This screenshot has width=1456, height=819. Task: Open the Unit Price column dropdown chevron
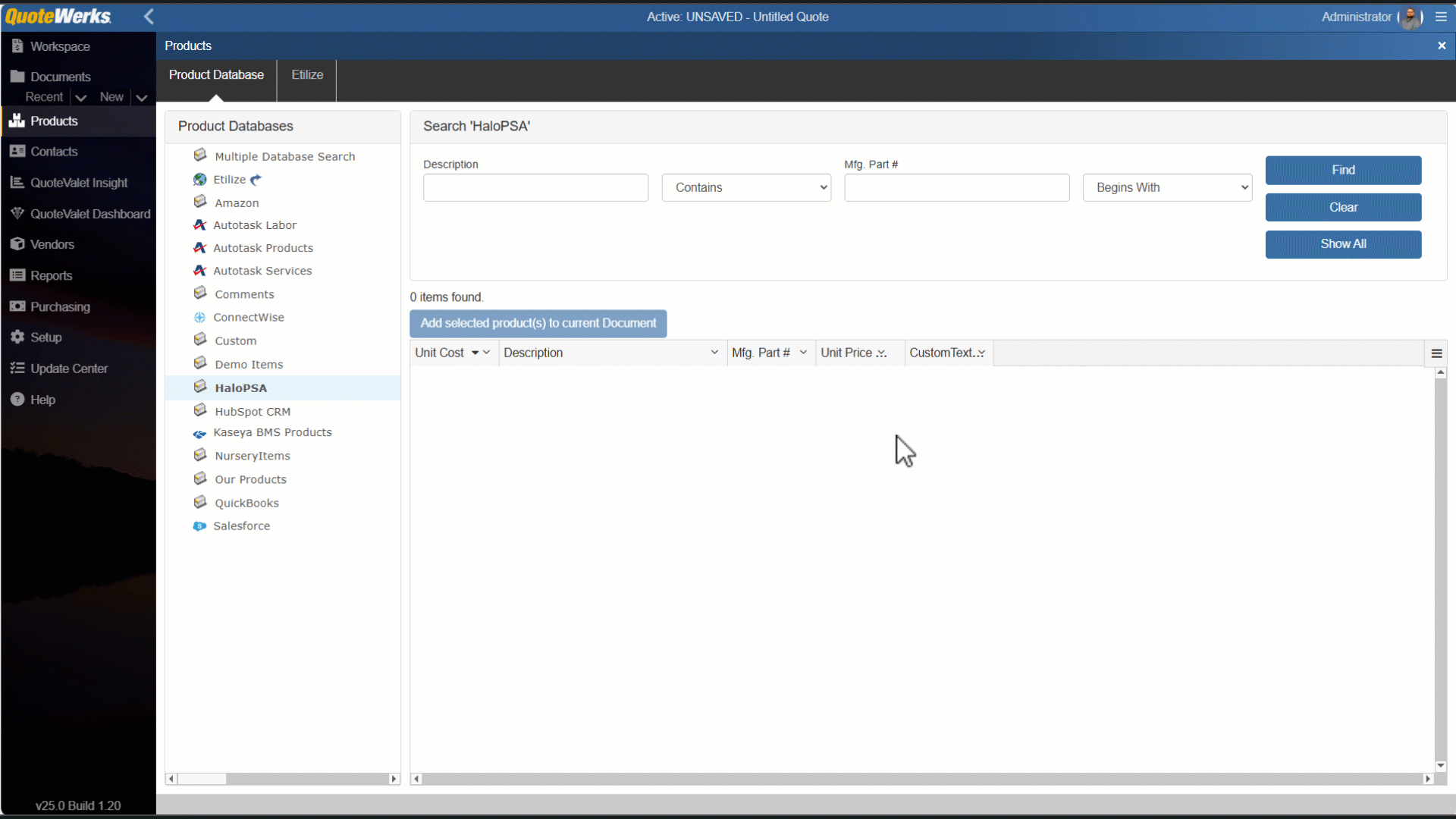tap(882, 353)
